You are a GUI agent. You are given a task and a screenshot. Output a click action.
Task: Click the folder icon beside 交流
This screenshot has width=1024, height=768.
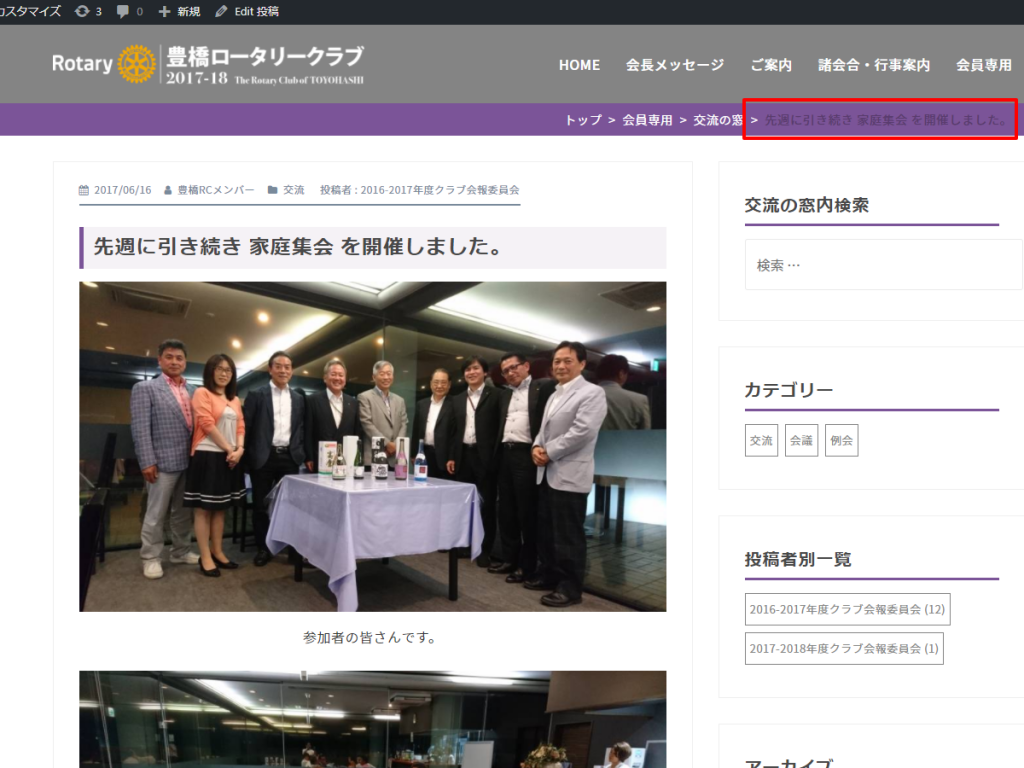tap(272, 190)
